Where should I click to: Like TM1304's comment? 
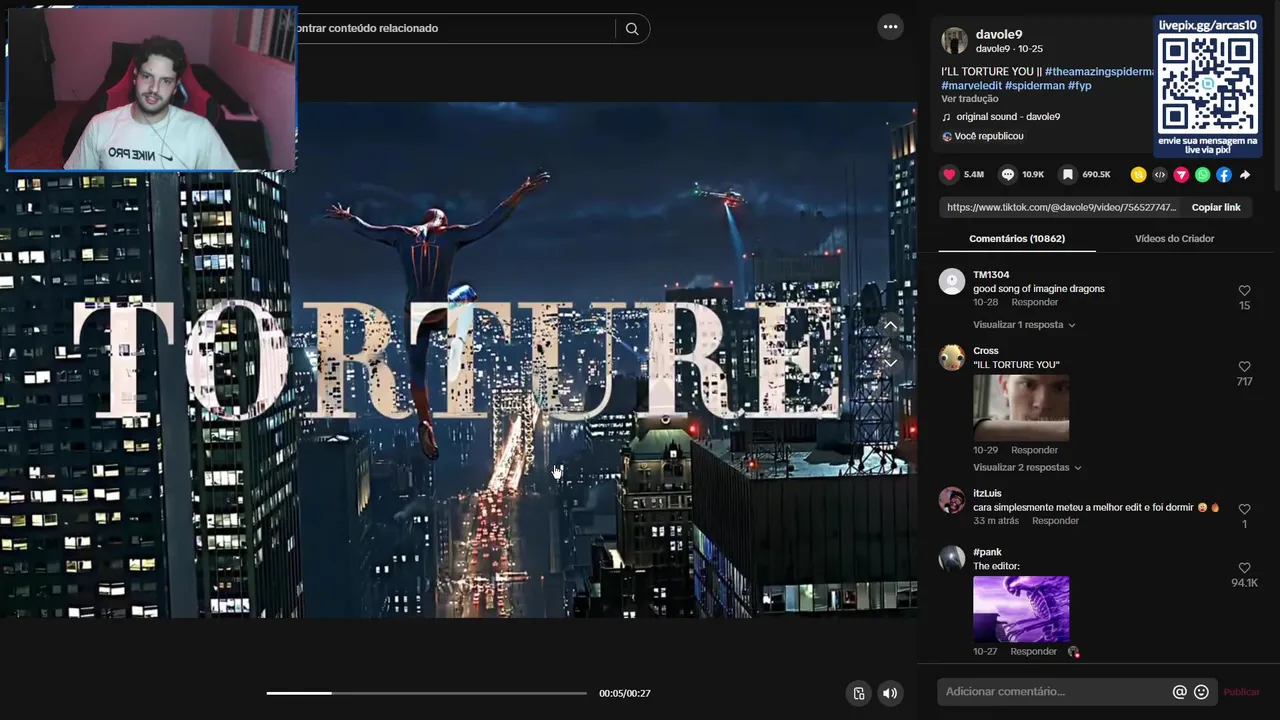(x=1244, y=291)
